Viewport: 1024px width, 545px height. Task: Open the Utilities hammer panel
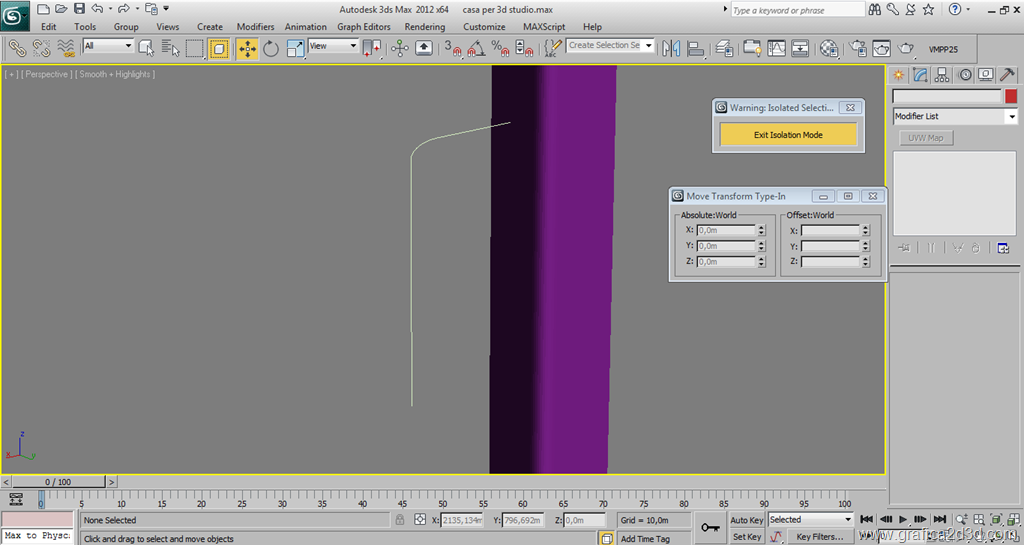(1008, 75)
